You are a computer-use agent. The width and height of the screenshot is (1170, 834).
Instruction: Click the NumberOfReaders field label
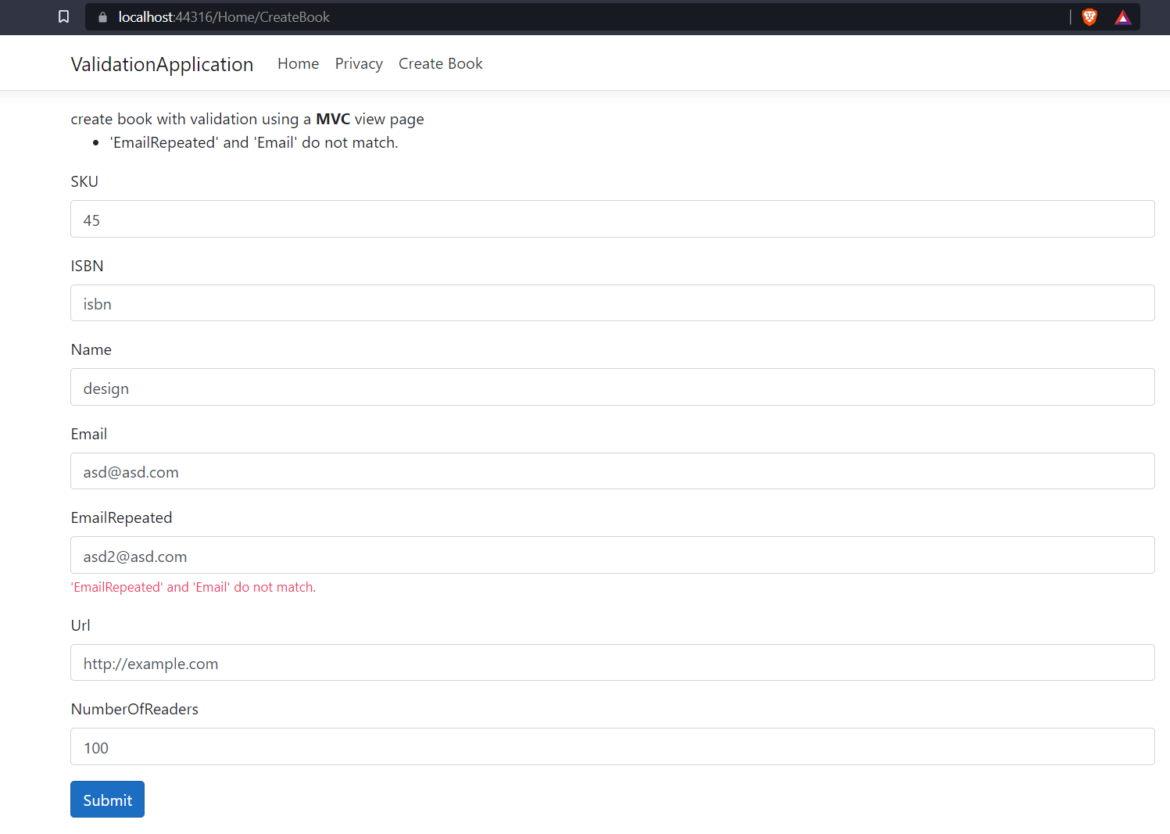(x=134, y=709)
